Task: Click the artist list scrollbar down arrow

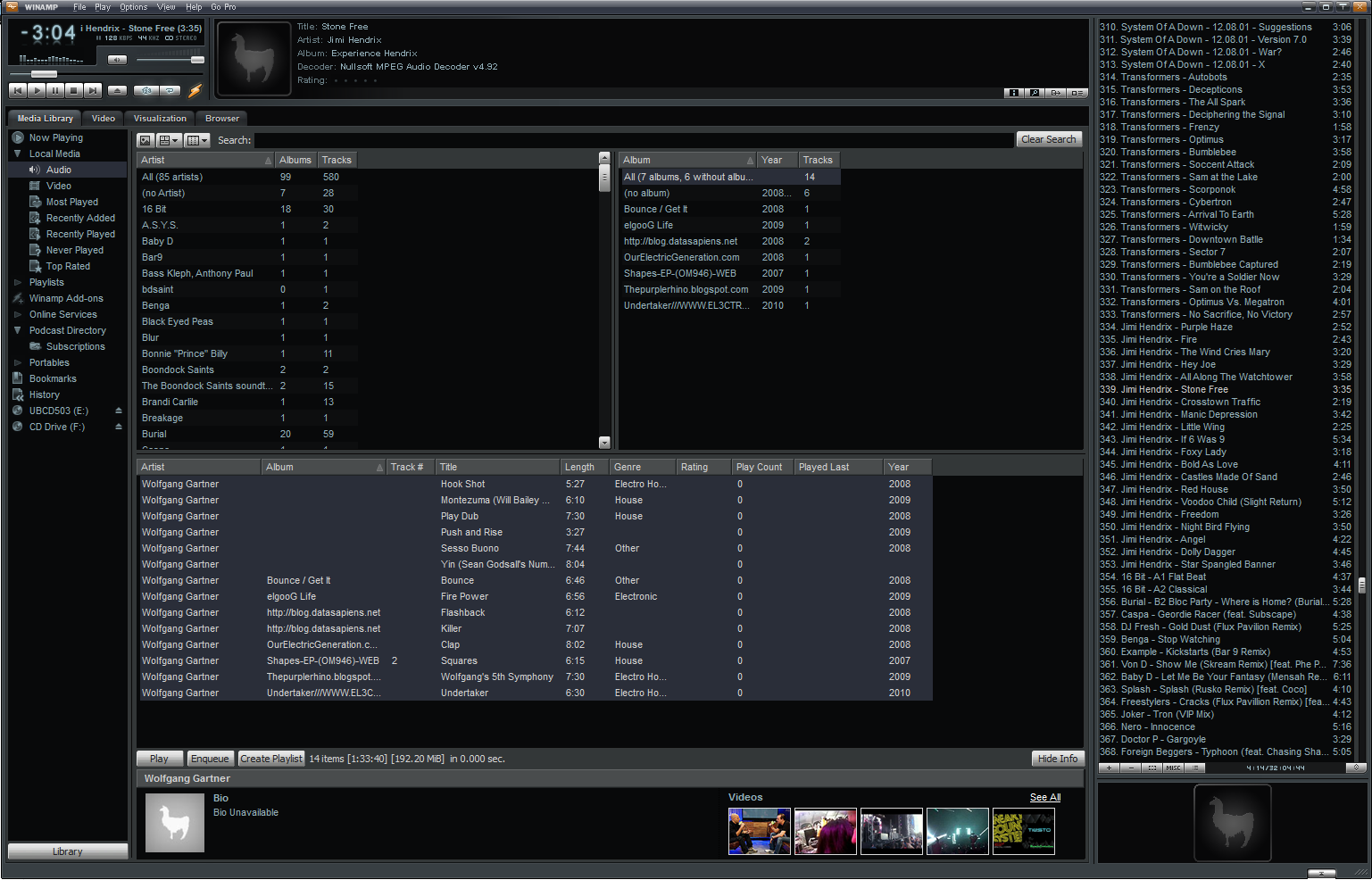Action: coord(604,443)
